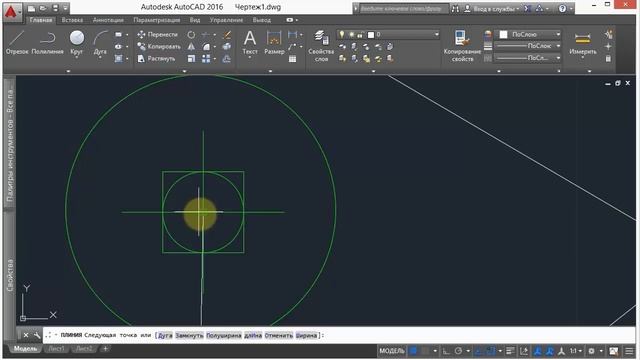Click Копирование свойств match properties
This screenshot has height=360, width=640.
[x=462, y=46]
